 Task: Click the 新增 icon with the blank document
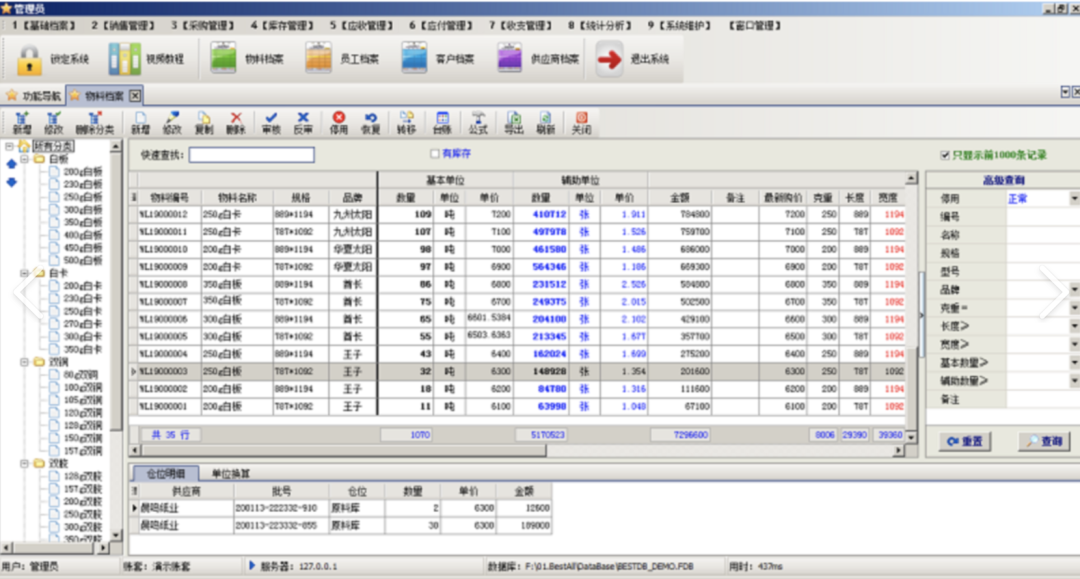[141, 123]
